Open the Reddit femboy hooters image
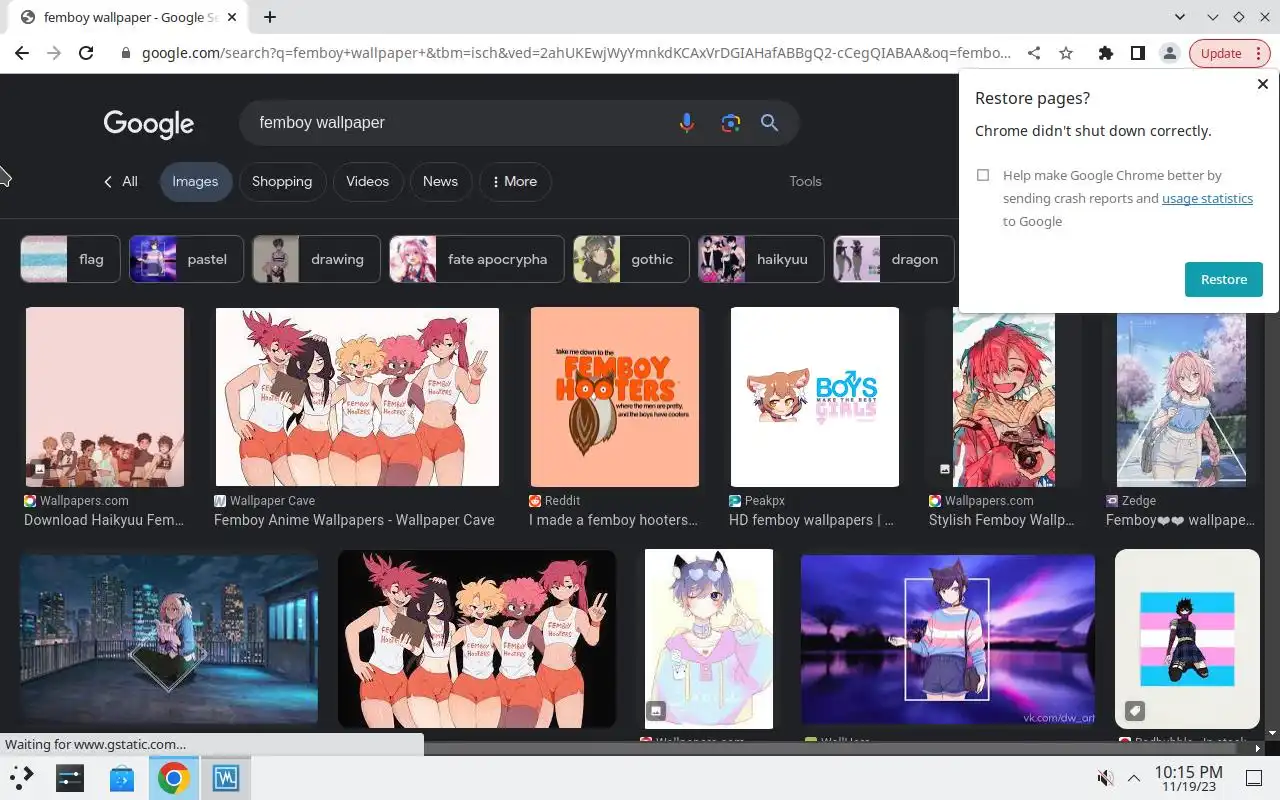 click(615, 397)
